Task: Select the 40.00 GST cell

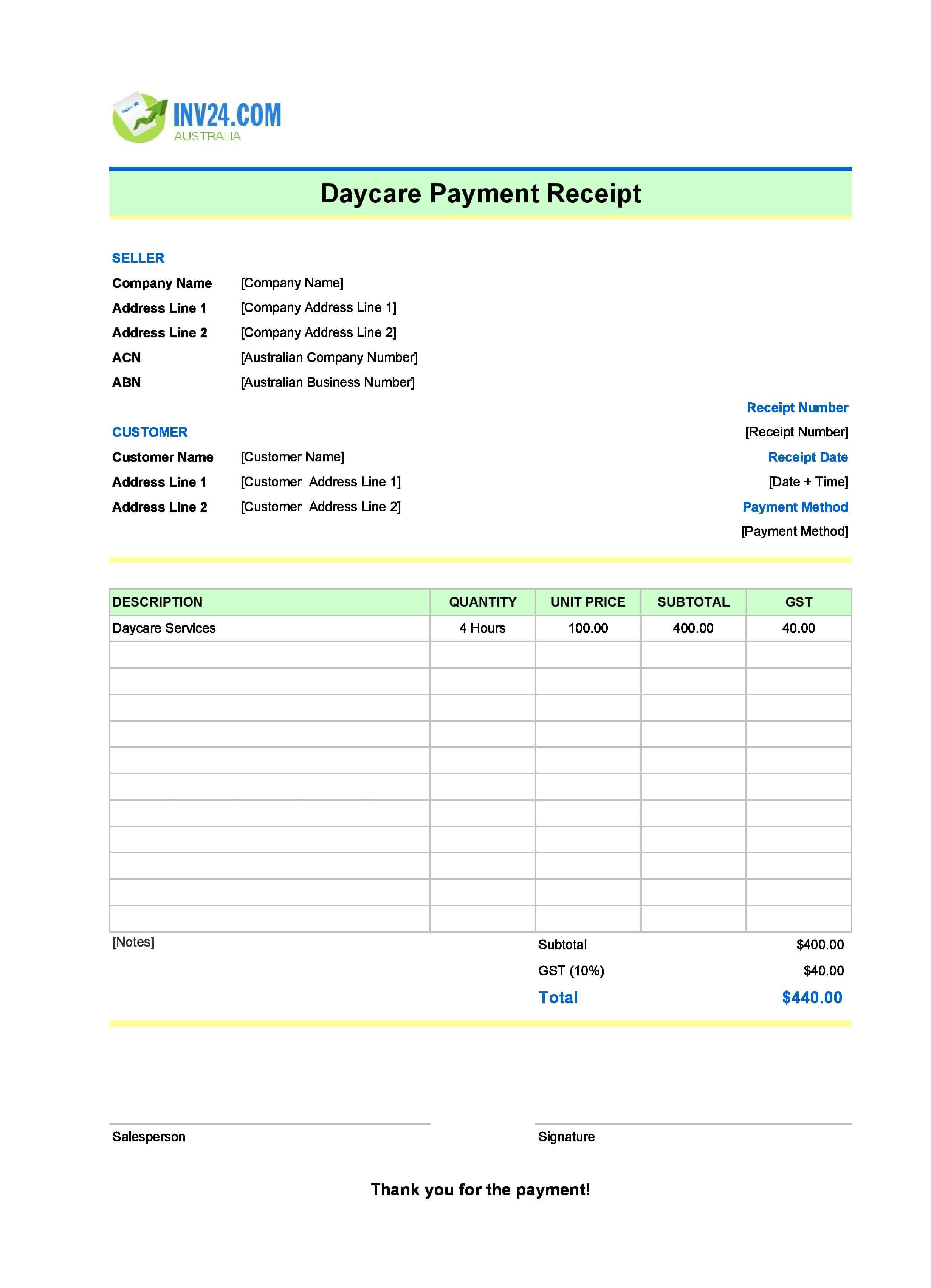Action: [799, 628]
